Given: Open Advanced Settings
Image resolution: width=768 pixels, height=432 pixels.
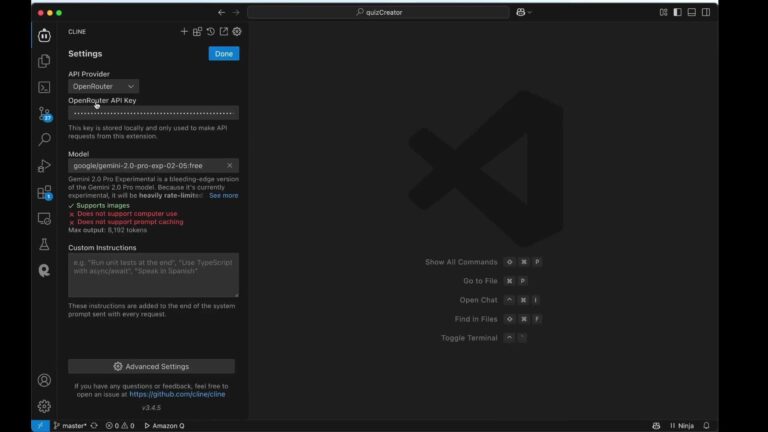Looking at the screenshot, I should click(151, 366).
